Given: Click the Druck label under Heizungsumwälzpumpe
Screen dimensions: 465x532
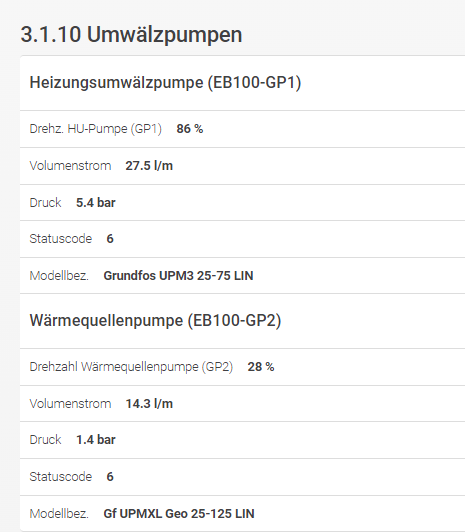Looking at the screenshot, I should click(x=45, y=203).
